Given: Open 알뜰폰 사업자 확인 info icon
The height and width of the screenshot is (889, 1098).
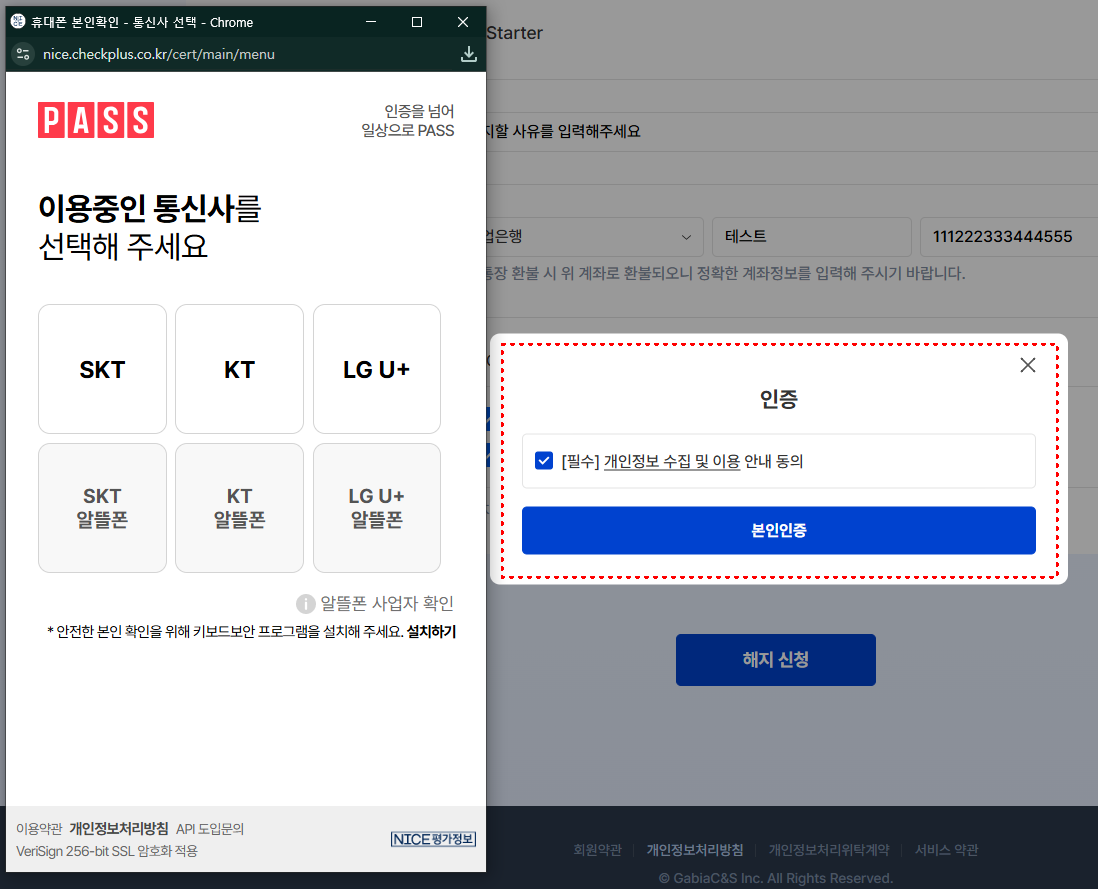Looking at the screenshot, I should click(305, 603).
